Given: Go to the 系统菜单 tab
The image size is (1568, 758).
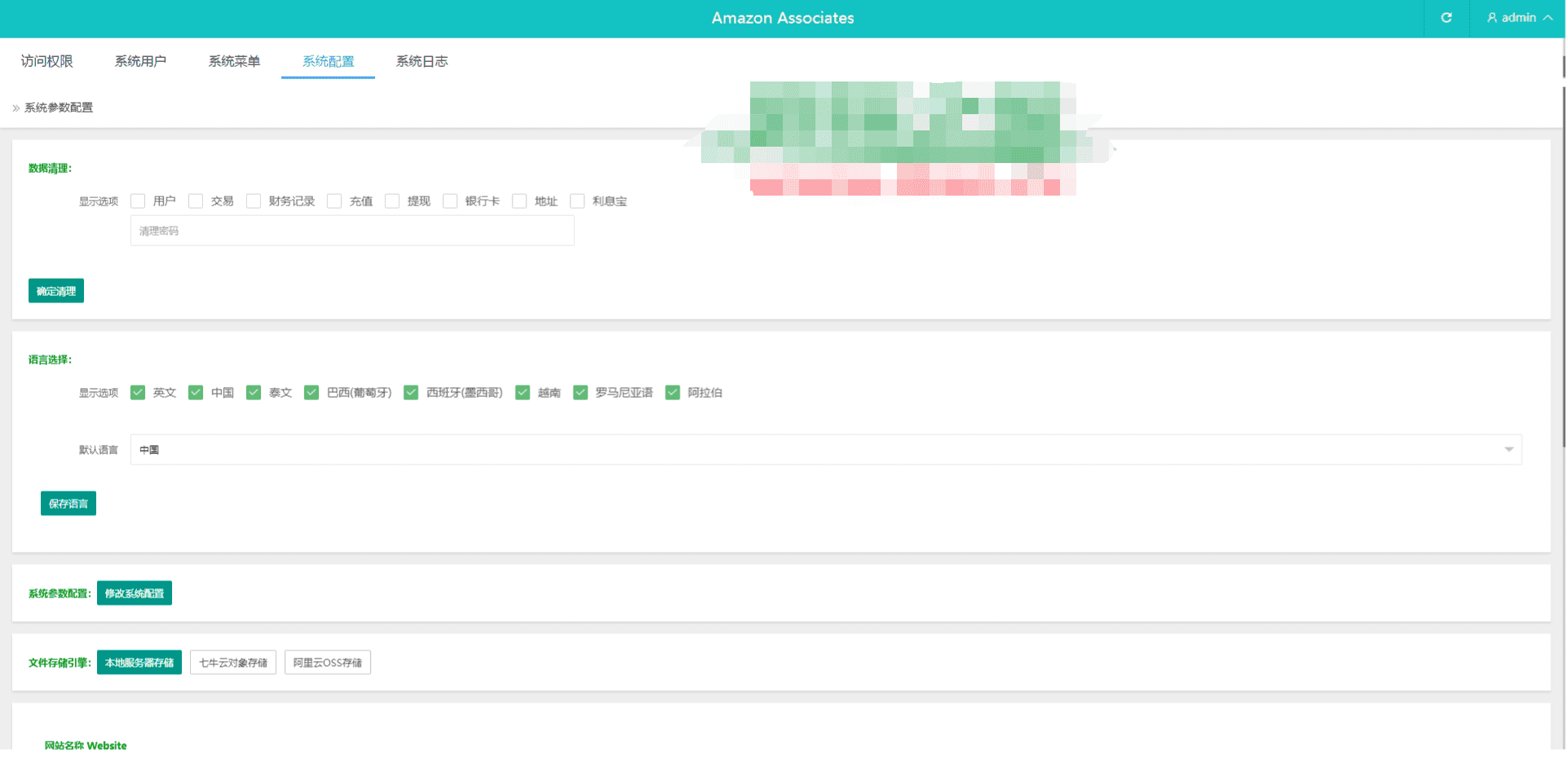Looking at the screenshot, I should tap(234, 61).
